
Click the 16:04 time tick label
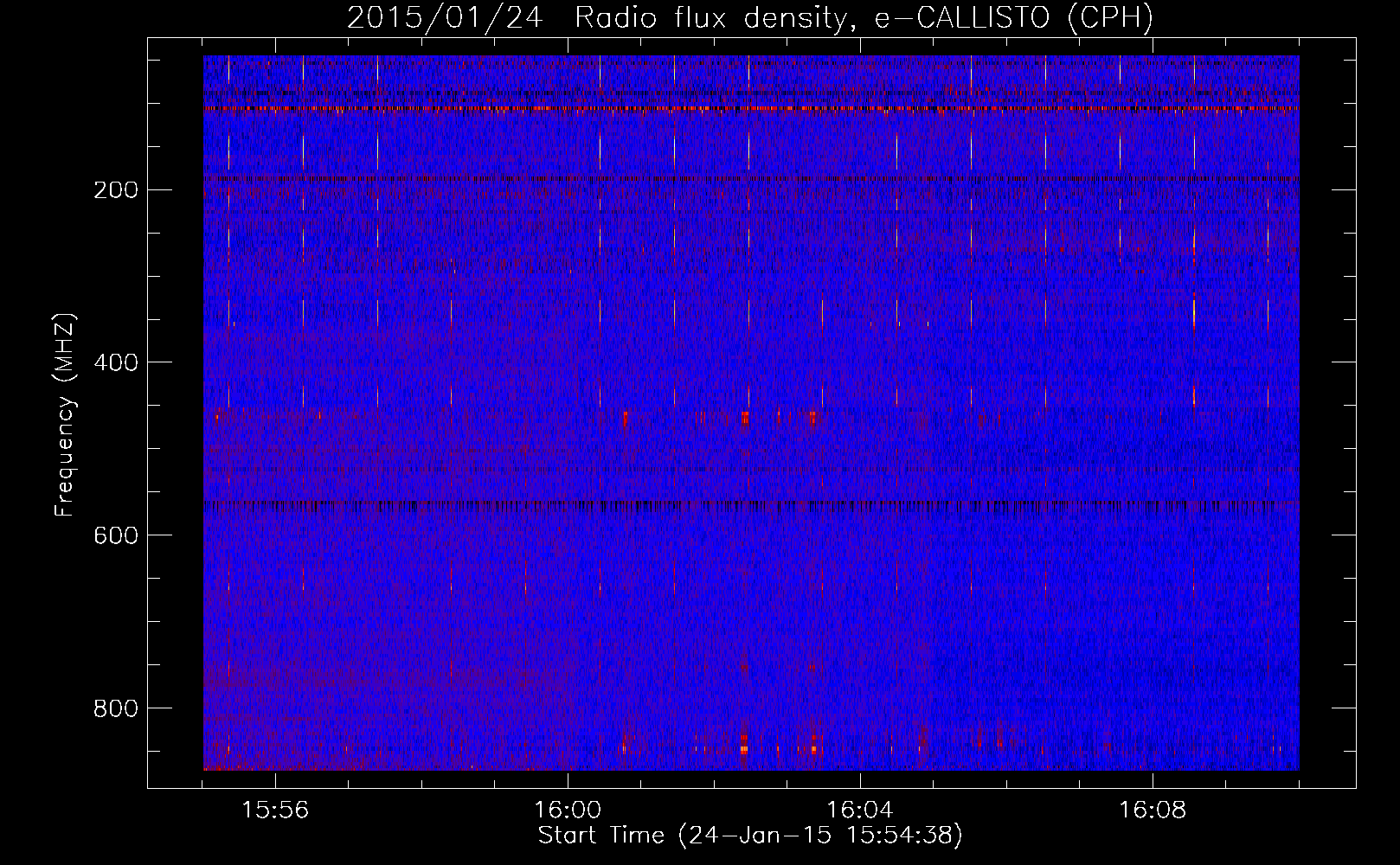860,811
